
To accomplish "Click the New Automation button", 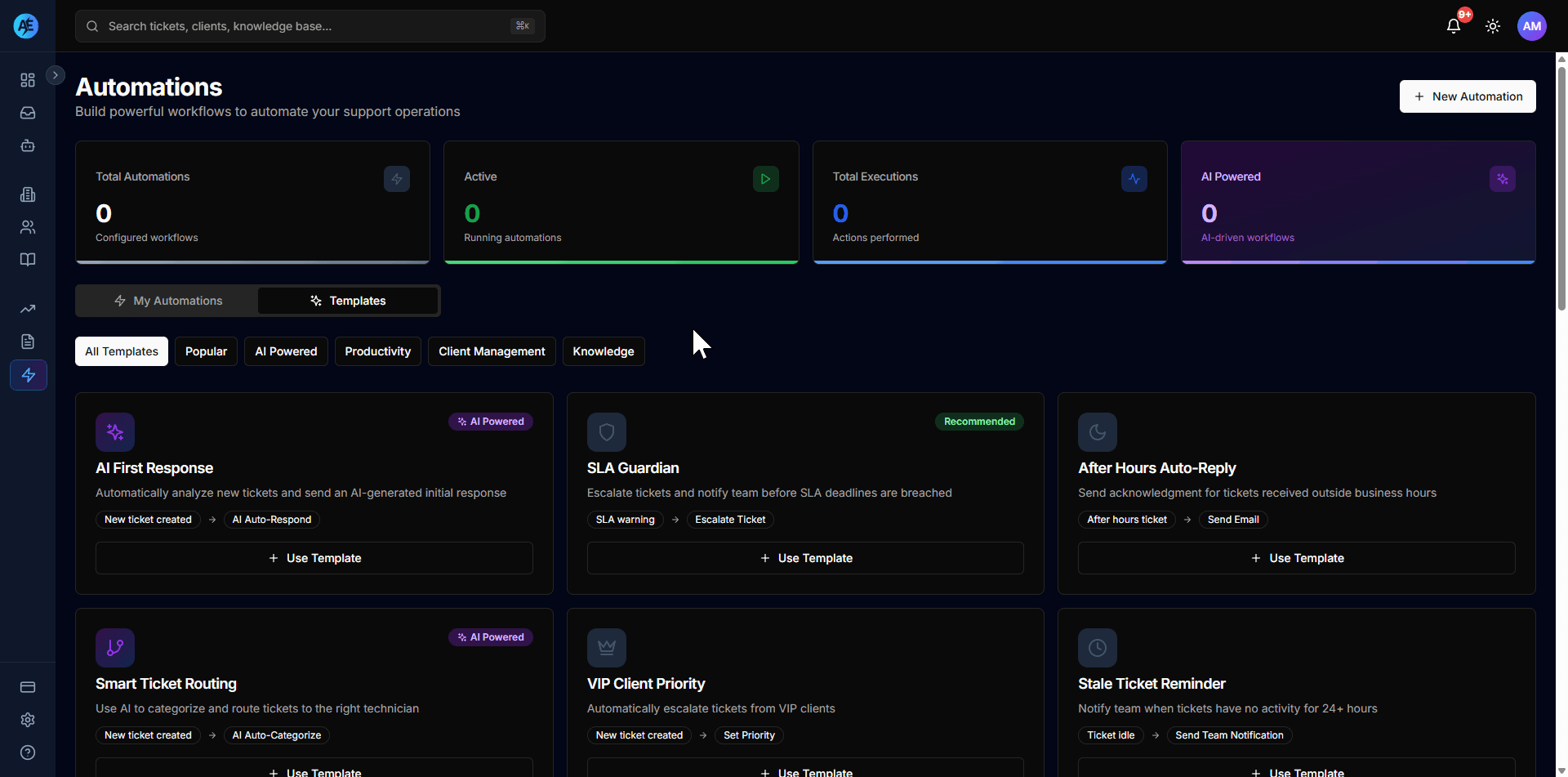I will (x=1468, y=96).
